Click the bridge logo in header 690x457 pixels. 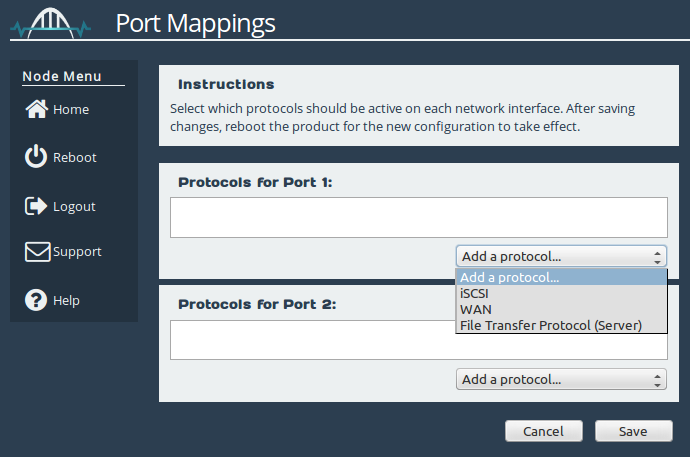coord(51,23)
